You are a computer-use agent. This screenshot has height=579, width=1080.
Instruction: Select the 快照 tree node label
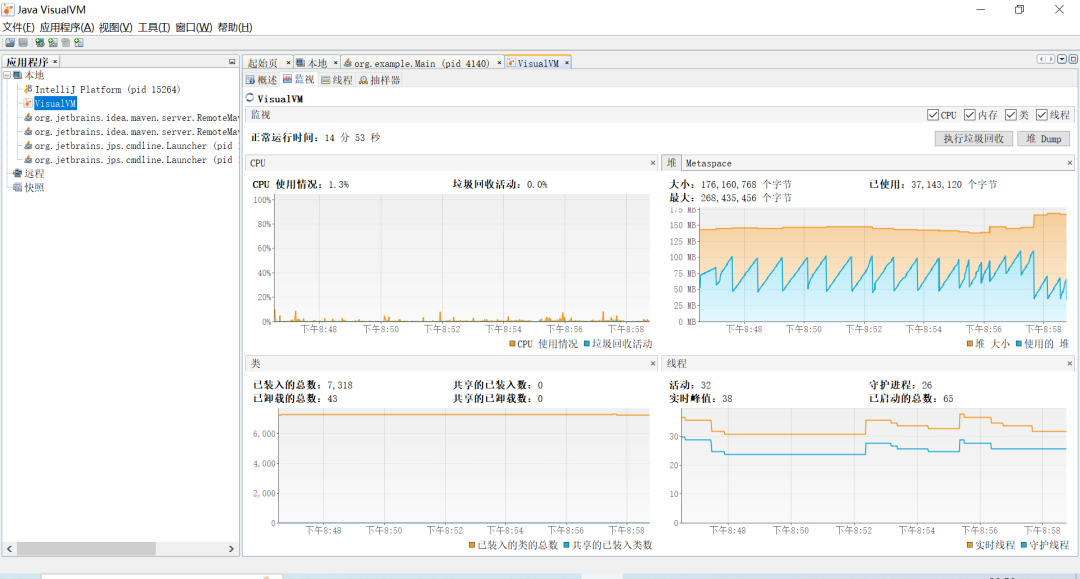pos(34,187)
